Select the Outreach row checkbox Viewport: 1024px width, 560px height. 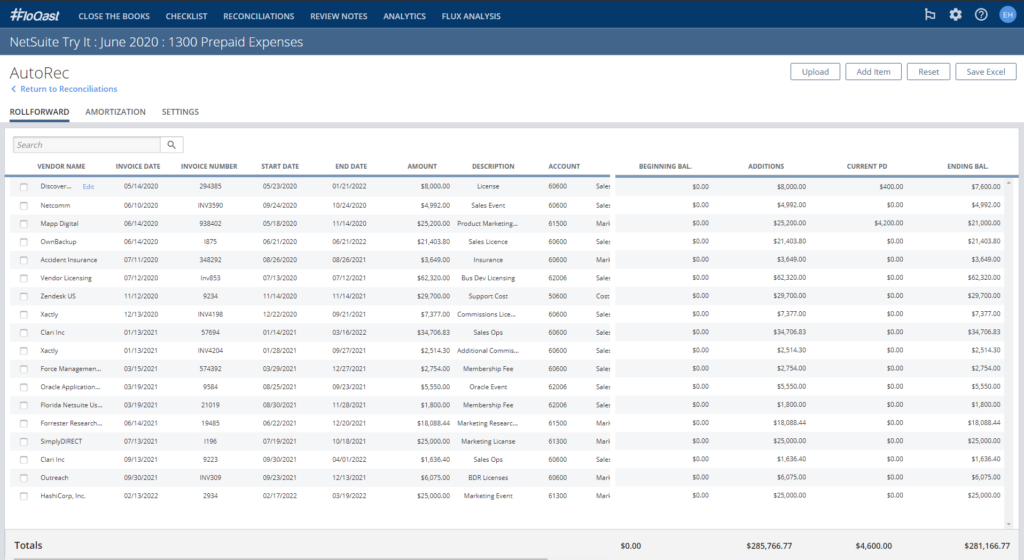tap(24, 478)
